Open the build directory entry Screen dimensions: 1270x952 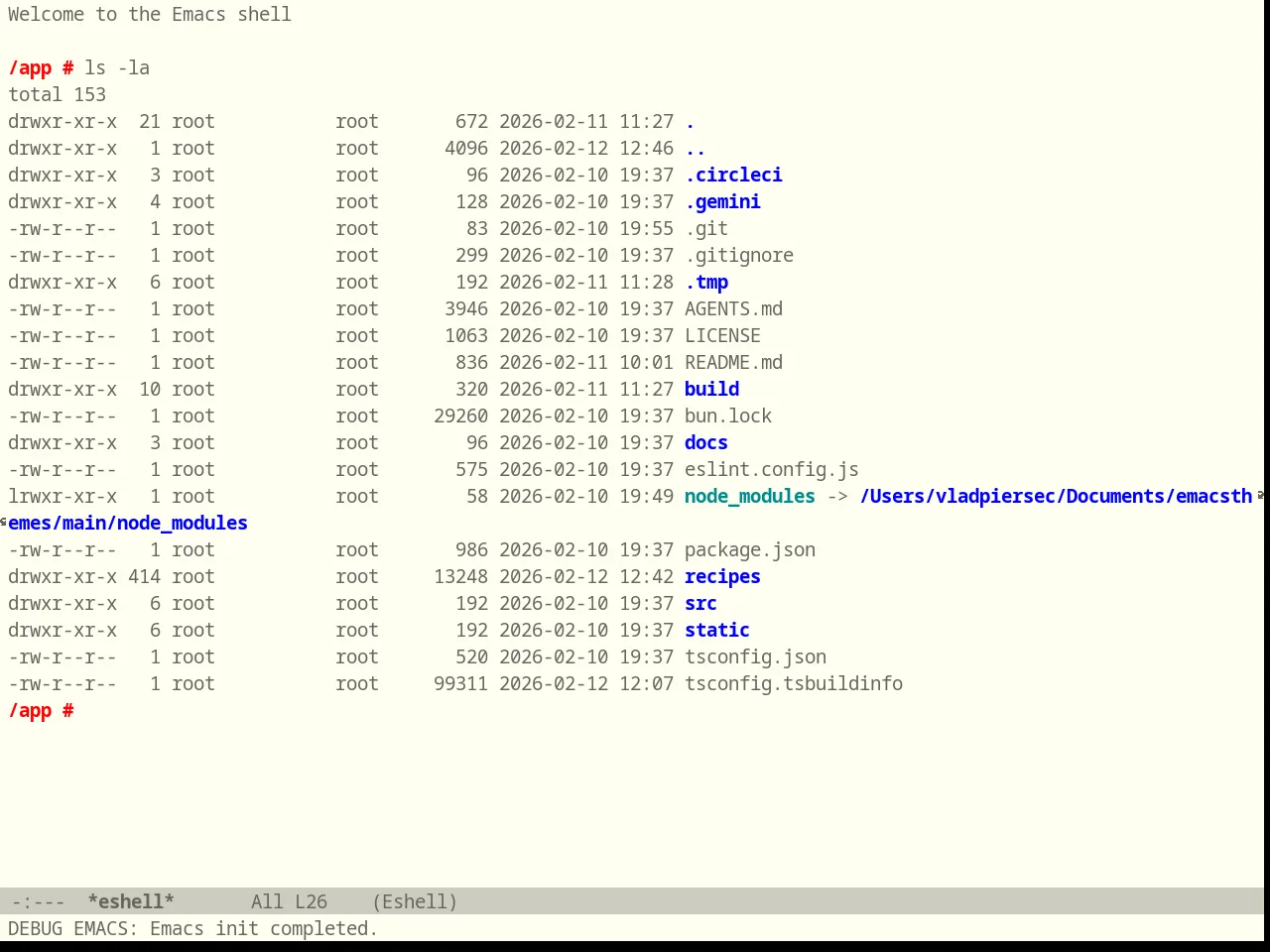(x=711, y=390)
